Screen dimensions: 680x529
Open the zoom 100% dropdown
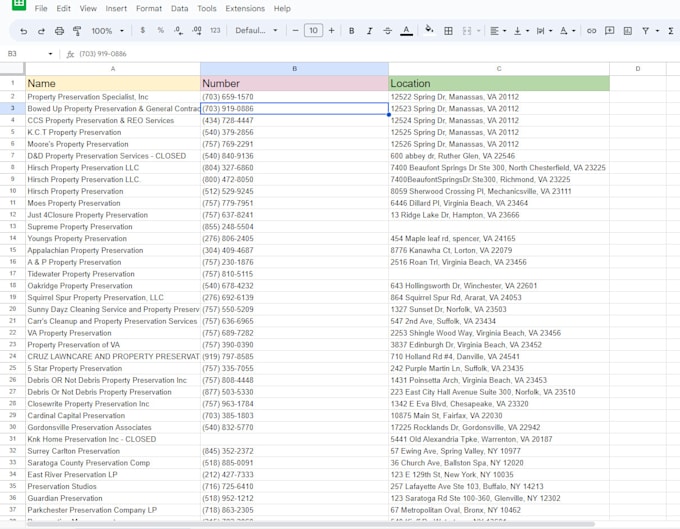click(x=106, y=31)
